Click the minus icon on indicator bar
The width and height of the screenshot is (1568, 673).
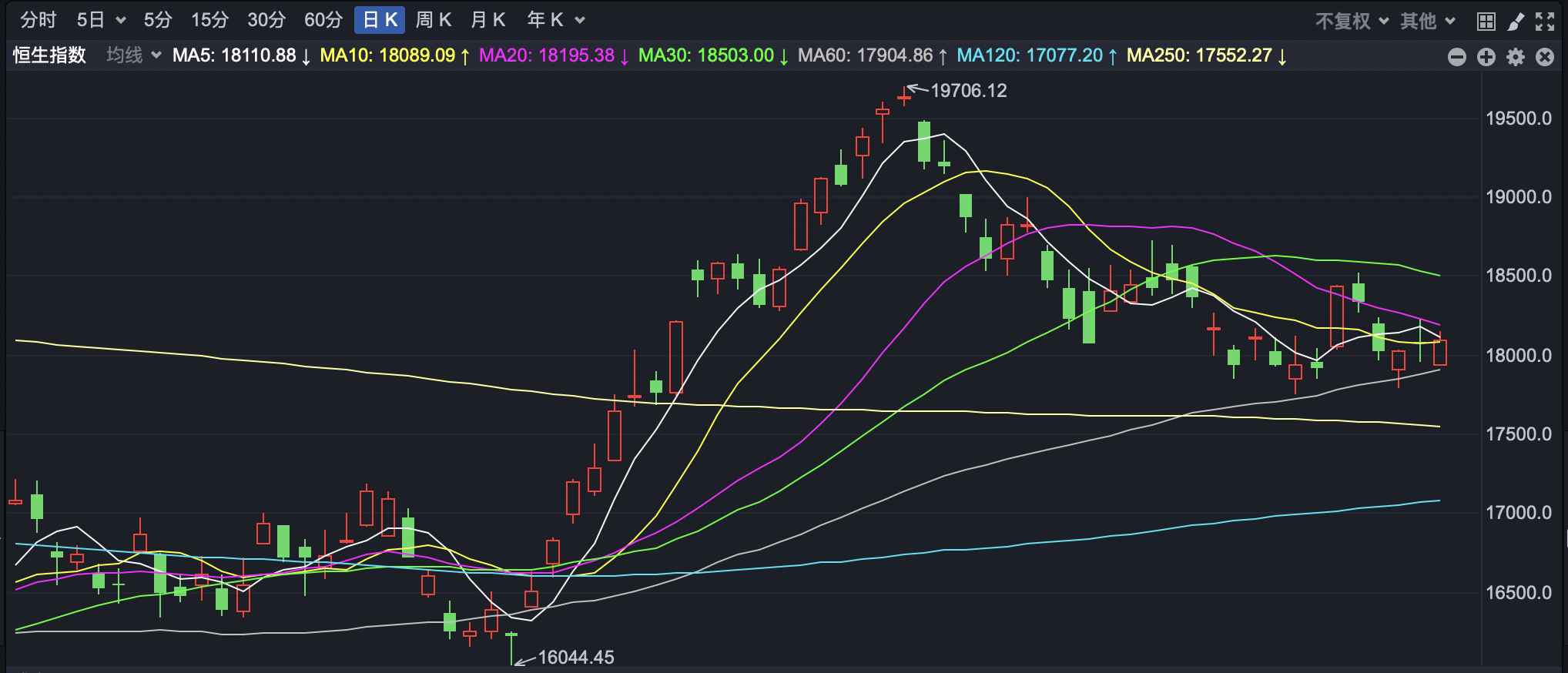click(x=1456, y=57)
